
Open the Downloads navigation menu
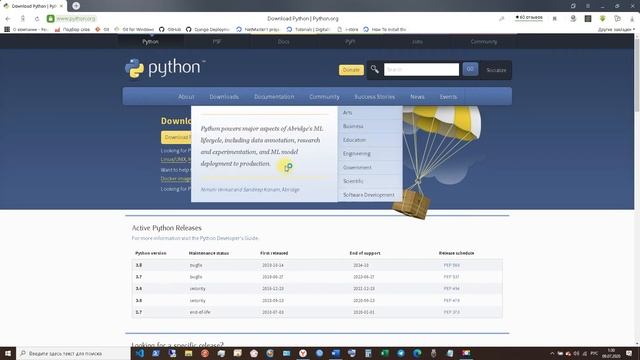224,97
